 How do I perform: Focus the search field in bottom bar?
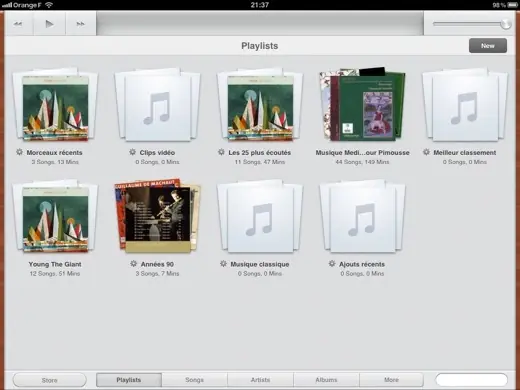pos(471,380)
